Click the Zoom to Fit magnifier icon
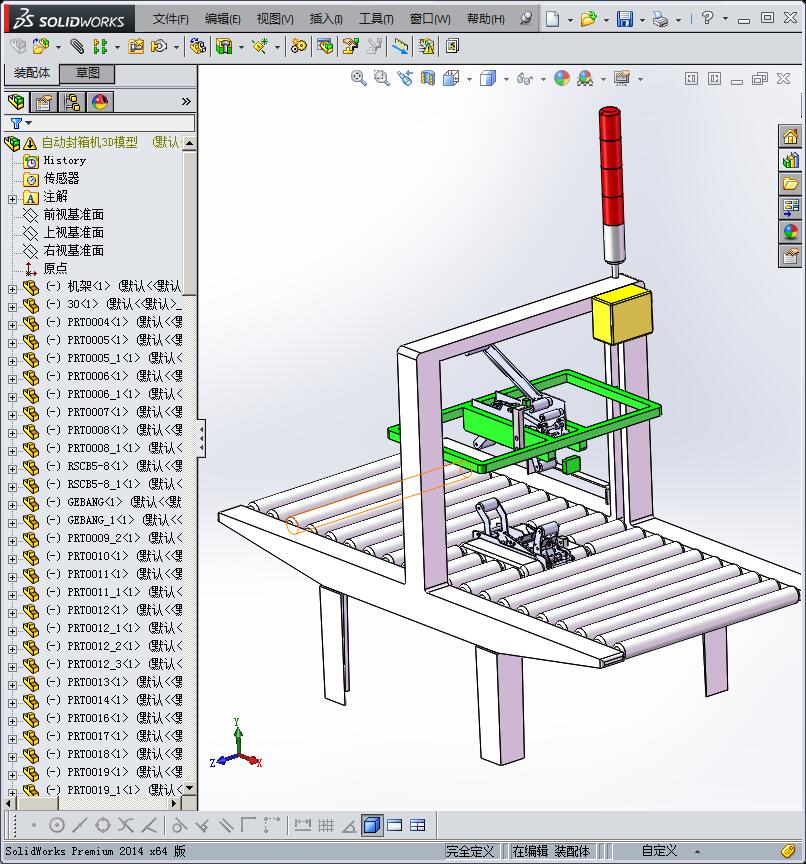The width and height of the screenshot is (806, 864). 359,78
